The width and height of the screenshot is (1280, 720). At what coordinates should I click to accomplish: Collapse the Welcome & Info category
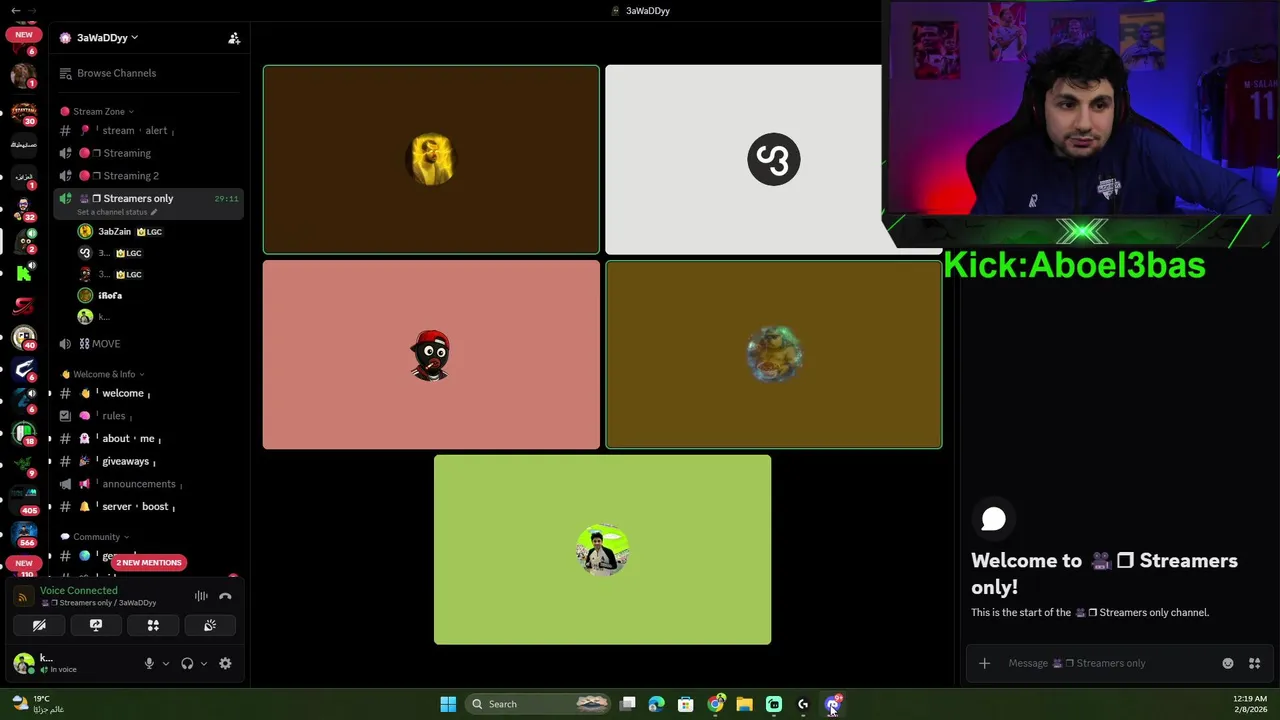coord(103,374)
